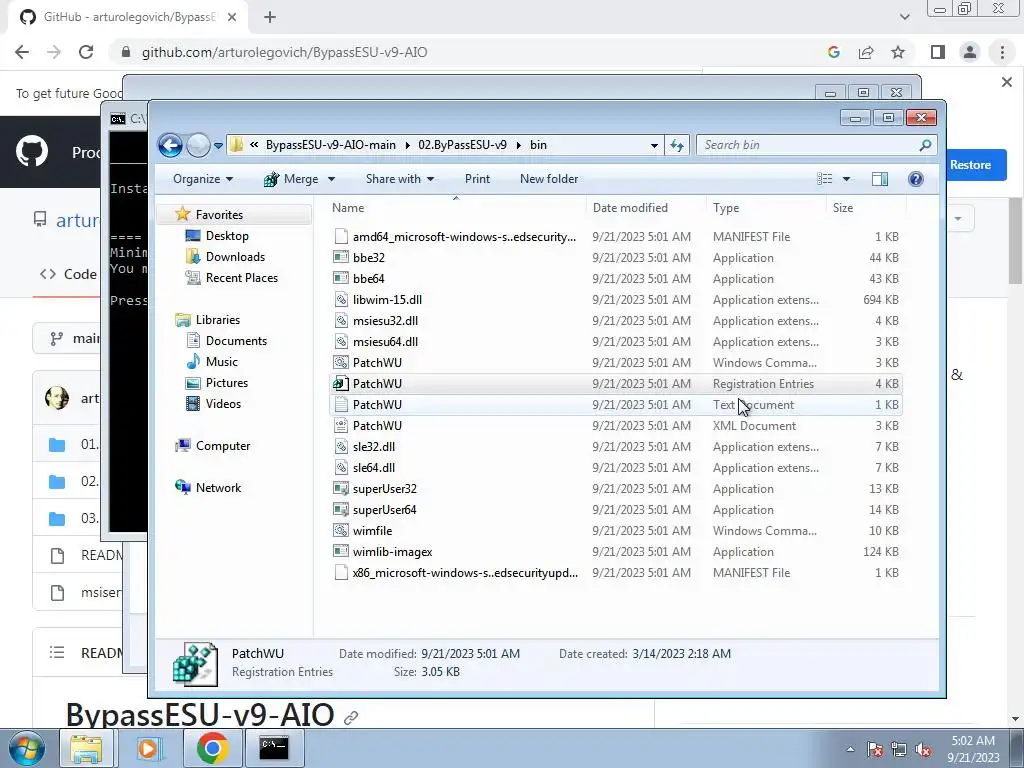Click the Chrome address bar URL
This screenshot has height=768, width=1024.
point(284,52)
